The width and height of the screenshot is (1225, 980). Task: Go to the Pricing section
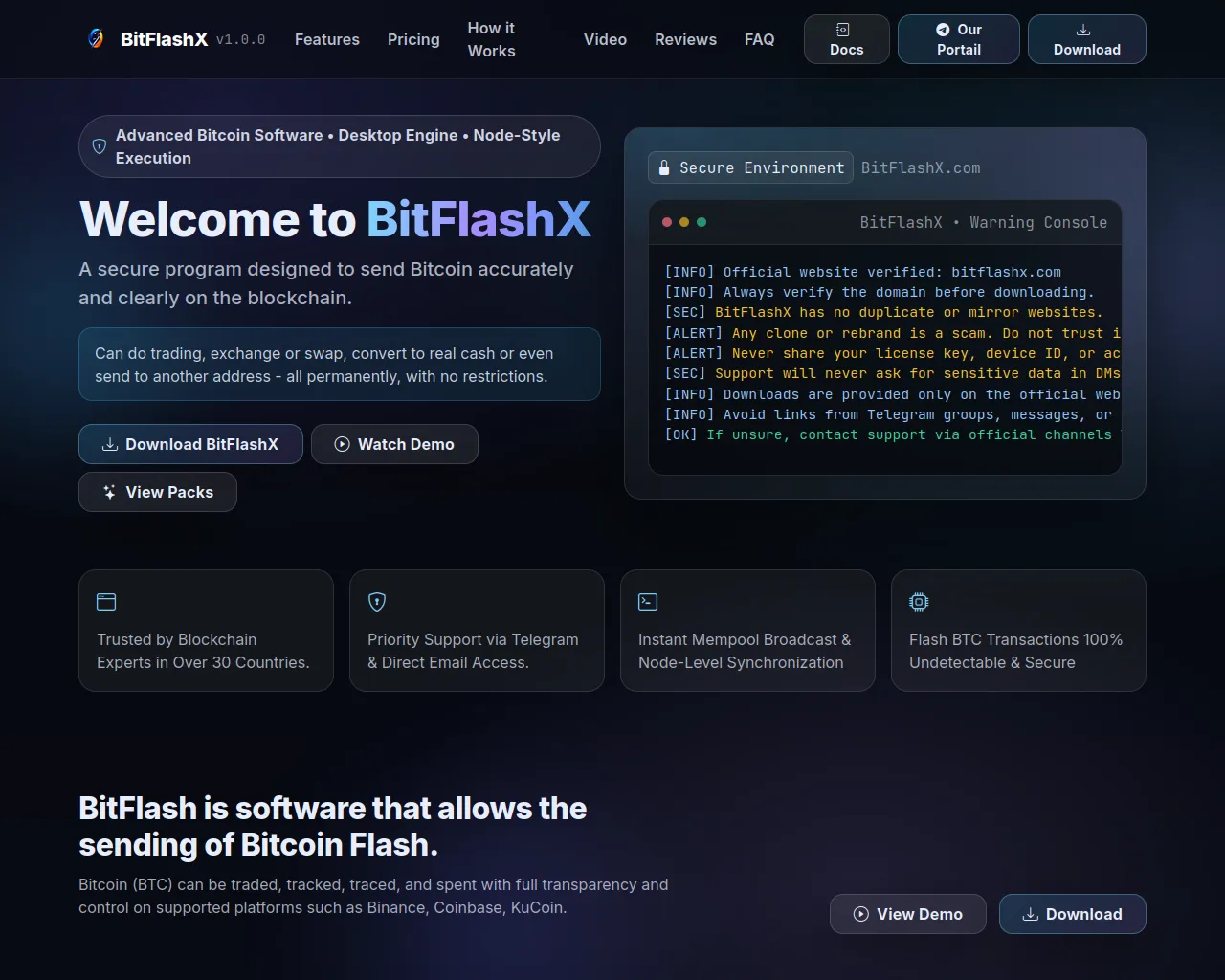413,39
